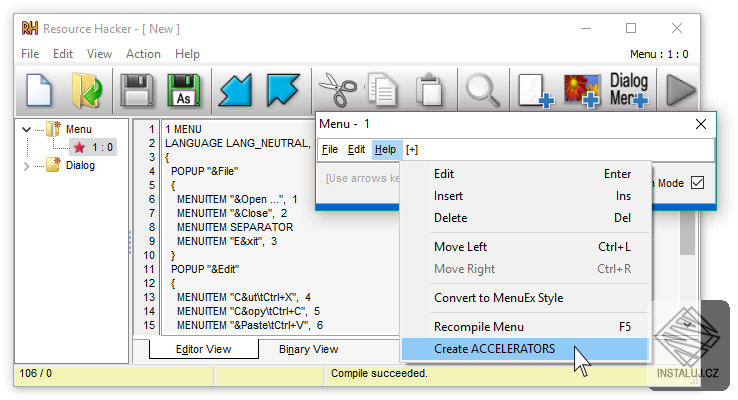The image size is (738, 400).
Task: Open the main window Help menu
Action: coord(187,54)
